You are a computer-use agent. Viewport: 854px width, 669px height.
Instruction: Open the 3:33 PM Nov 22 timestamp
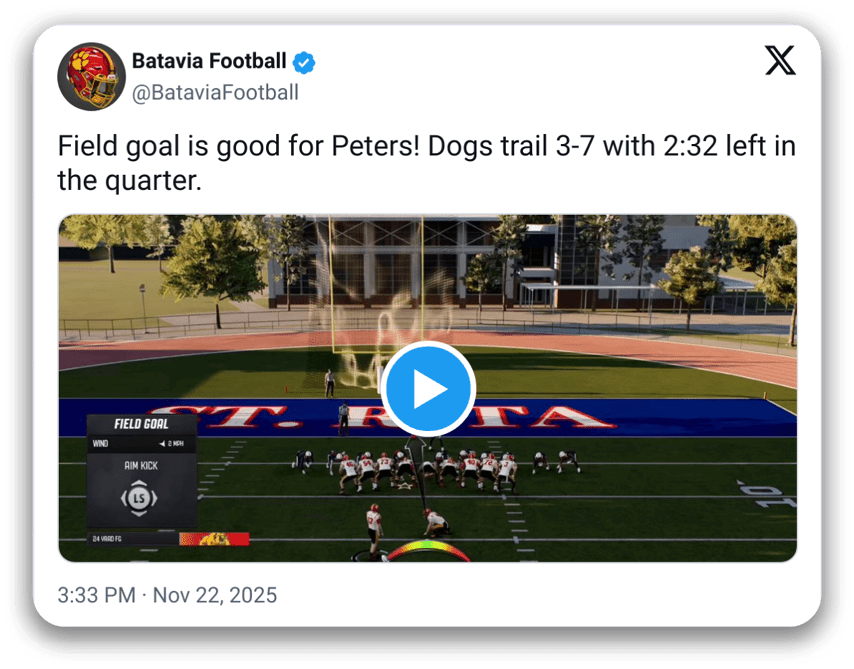point(167,595)
